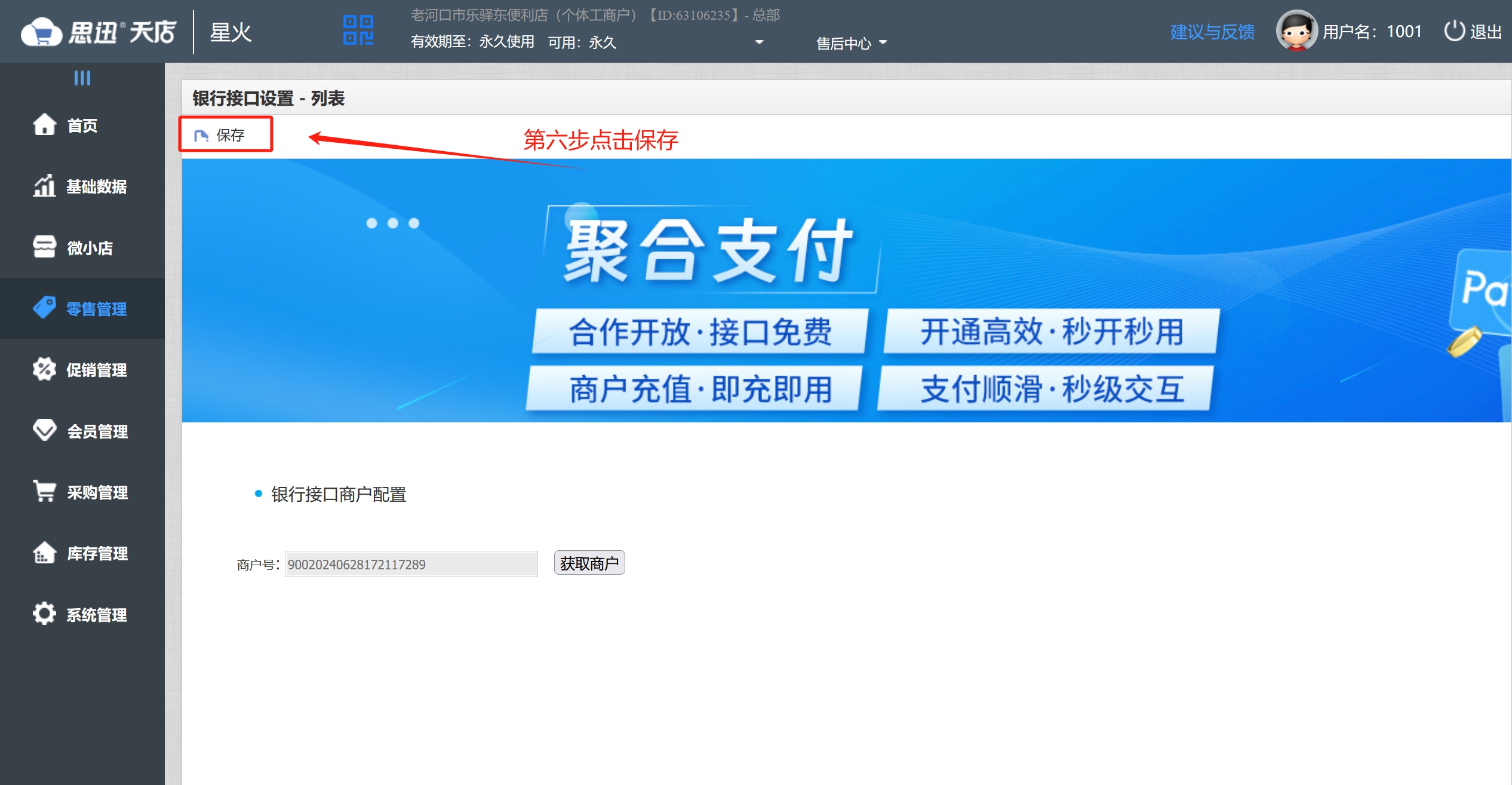Click the 系统管理 gear icon
Screen dimensions: 1512x785
[45, 614]
